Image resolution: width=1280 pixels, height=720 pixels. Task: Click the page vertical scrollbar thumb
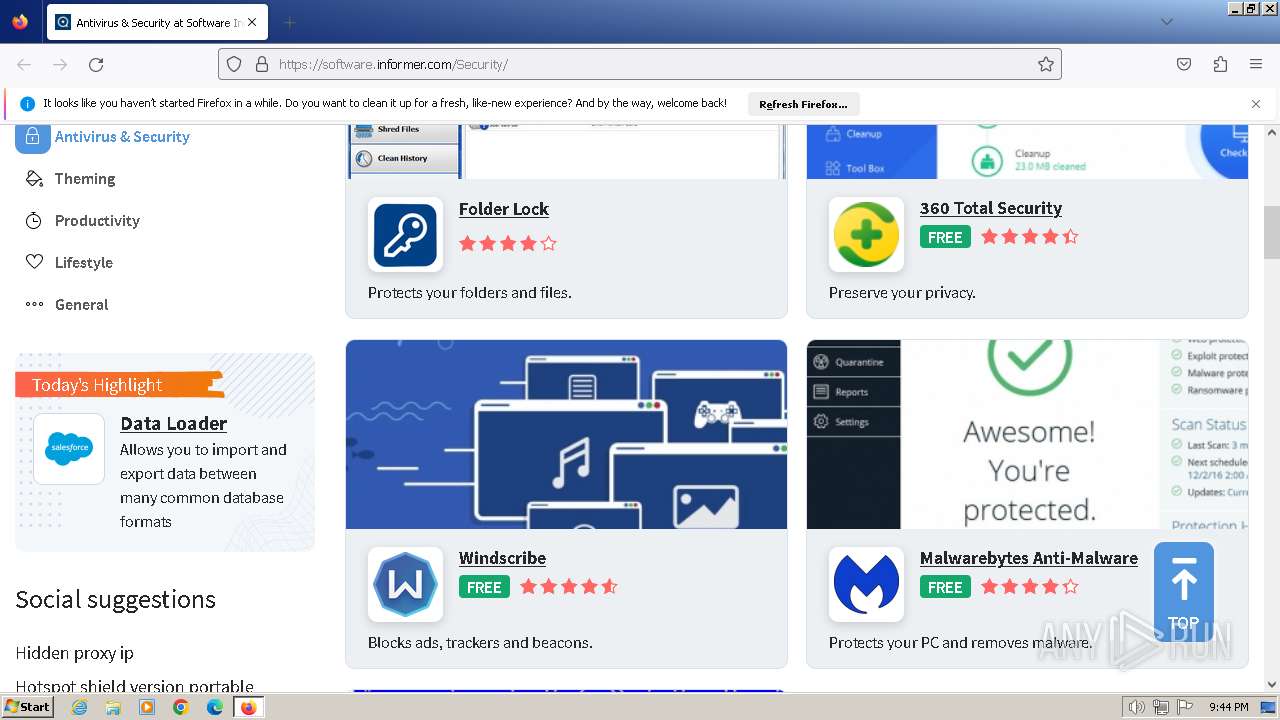tap(1272, 233)
